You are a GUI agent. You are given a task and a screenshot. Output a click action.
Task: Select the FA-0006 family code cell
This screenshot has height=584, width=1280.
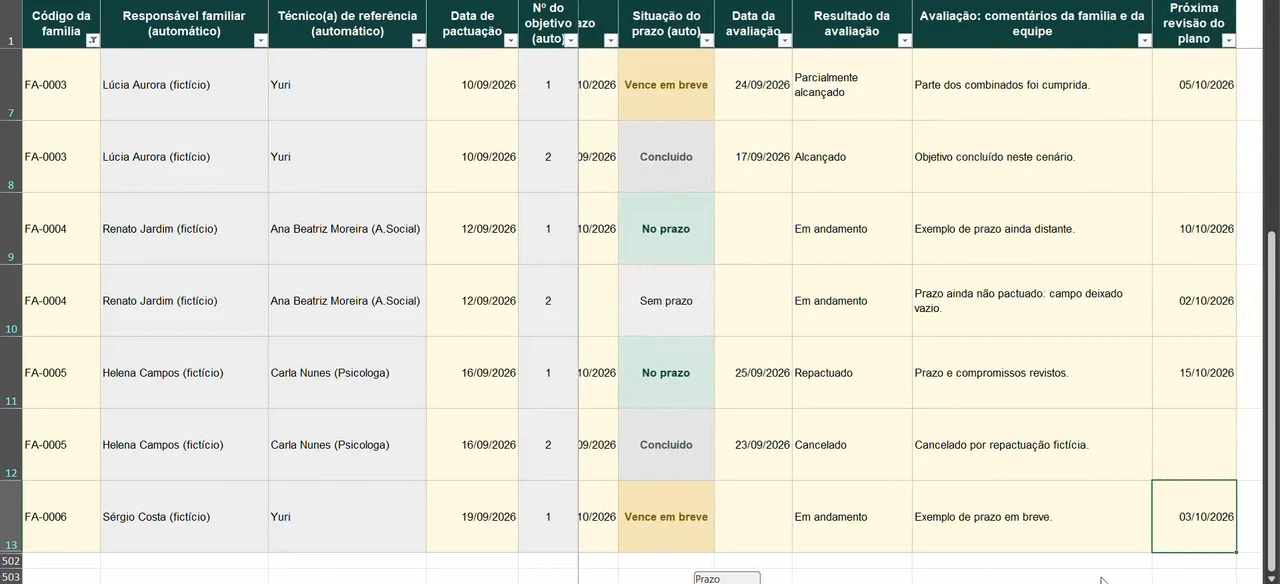tap(61, 517)
